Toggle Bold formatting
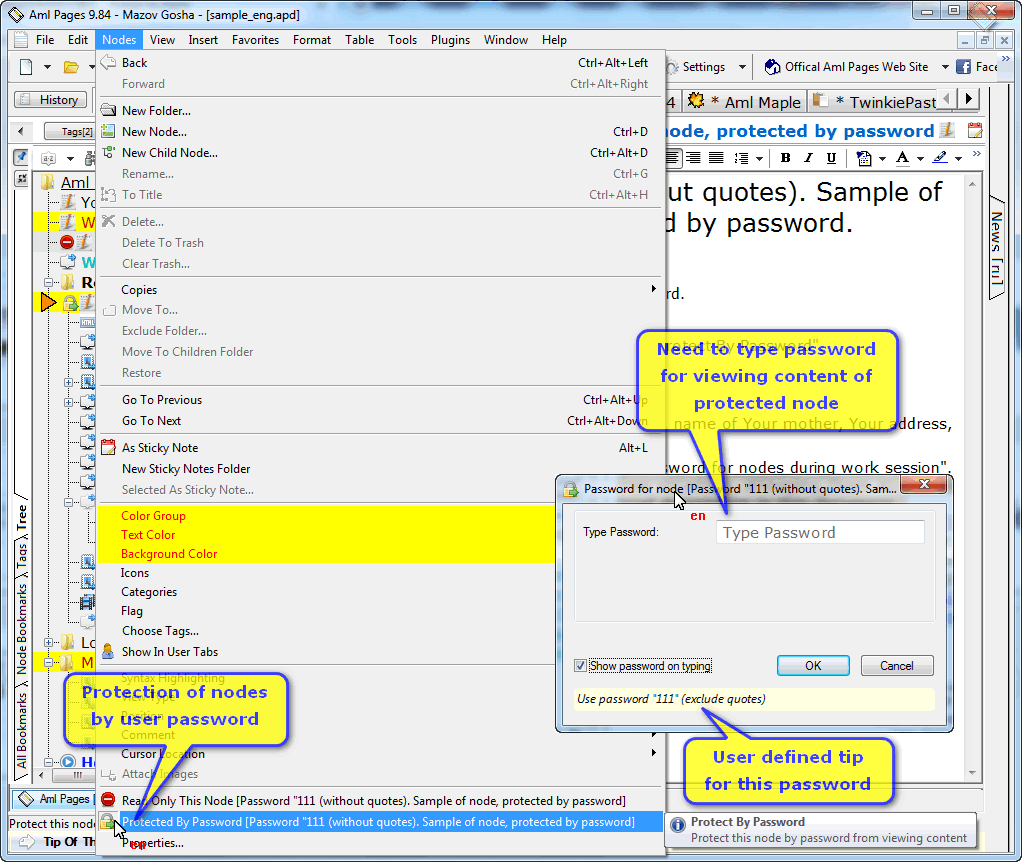Image resolution: width=1022 pixels, height=862 pixels. 785,158
